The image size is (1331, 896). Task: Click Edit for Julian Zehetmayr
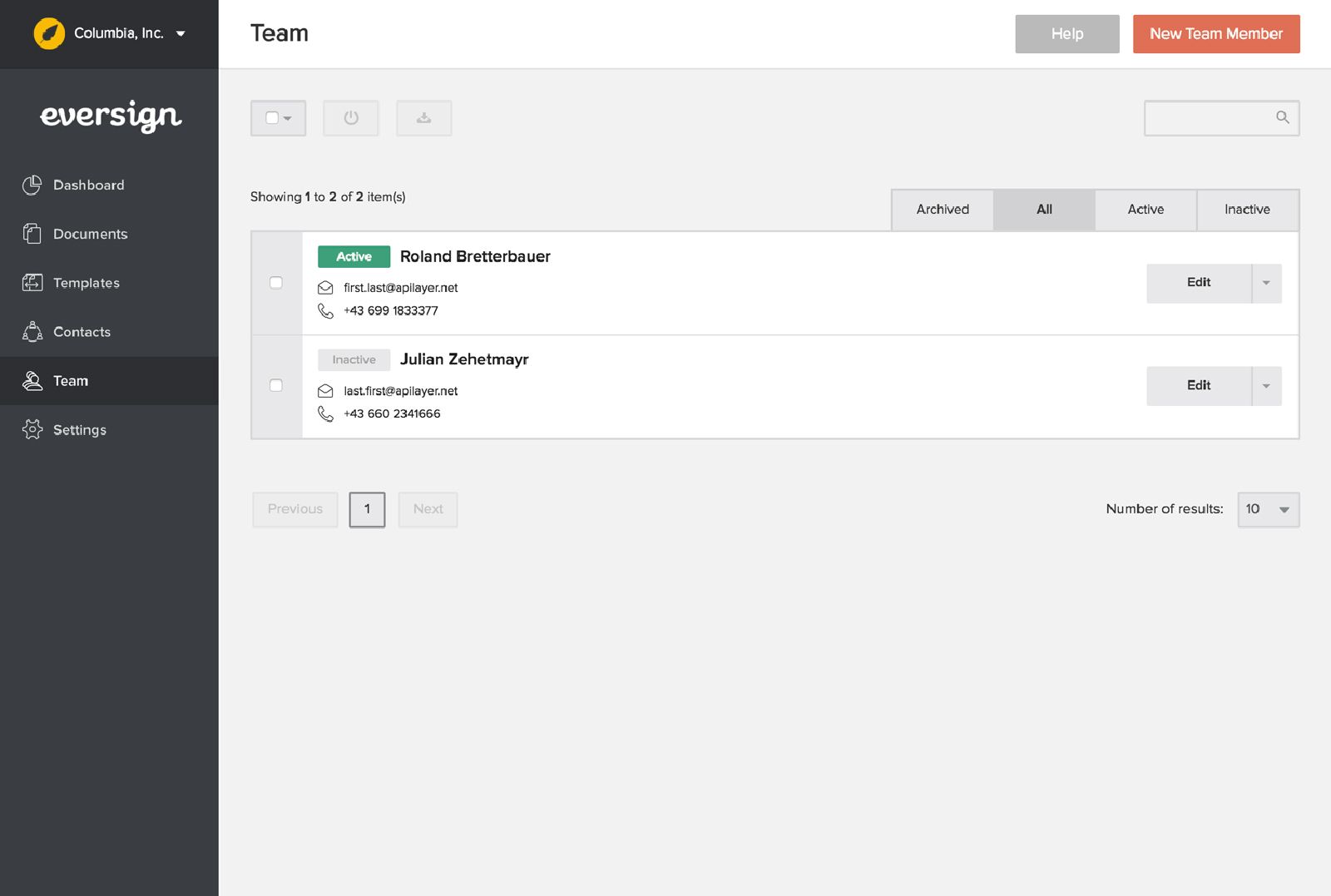coord(1198,385)
